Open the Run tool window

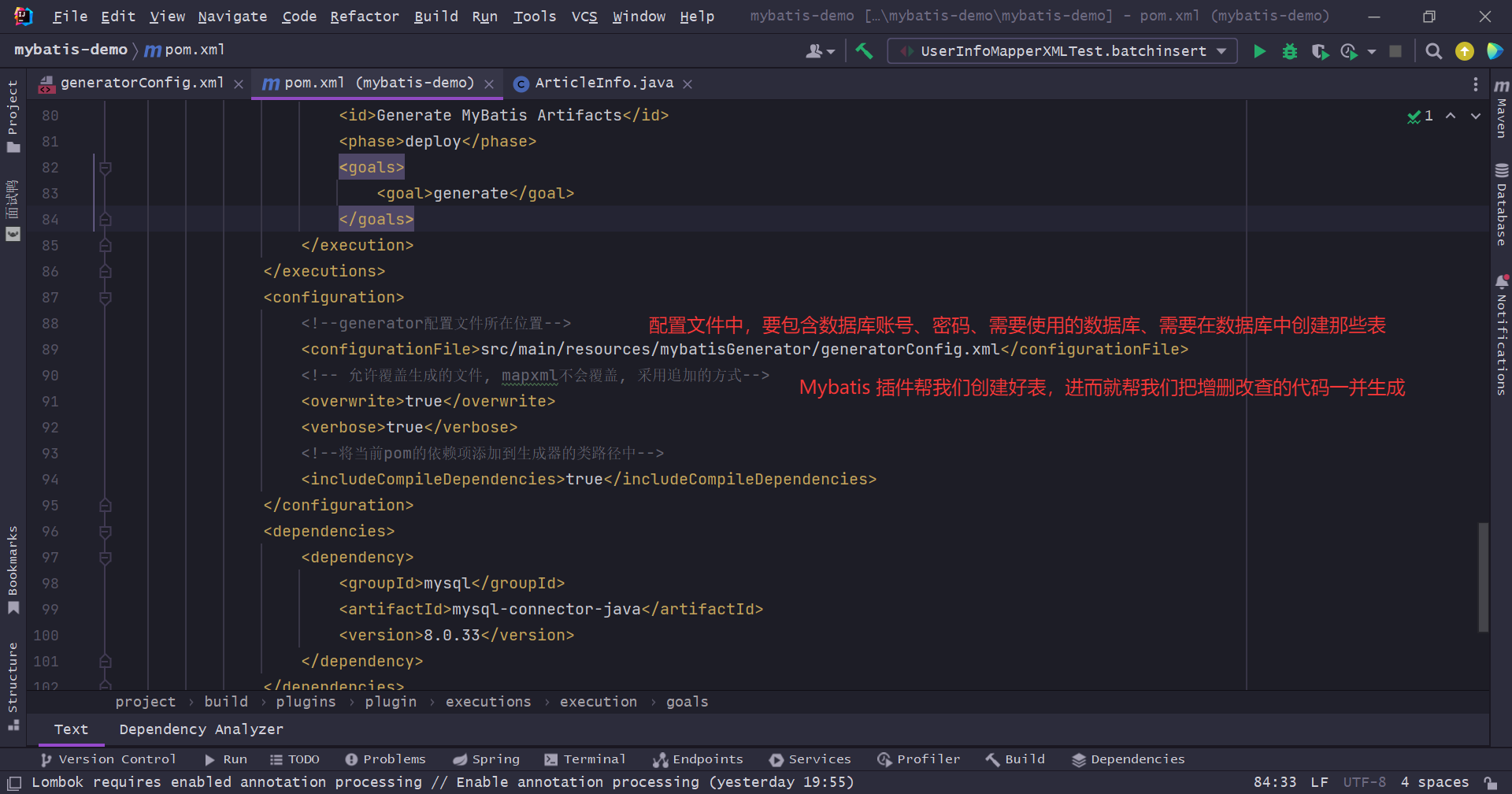[226, 759]
